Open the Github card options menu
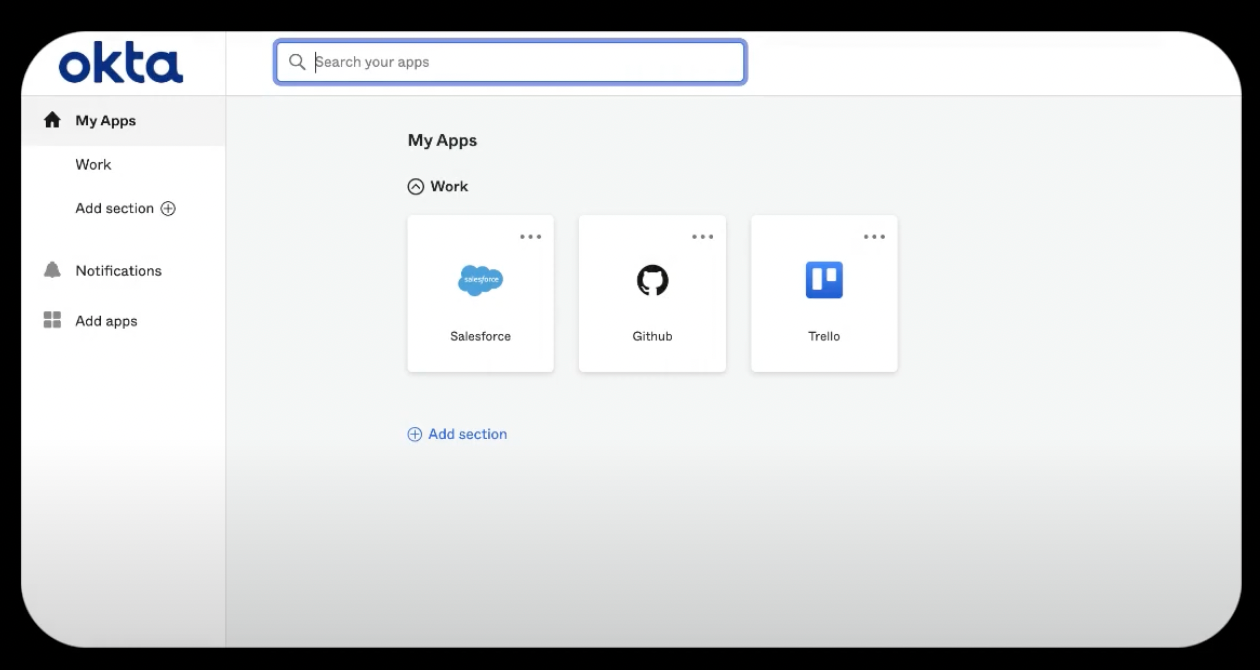This screenshot has width=1260, height=670. [703, 237]
